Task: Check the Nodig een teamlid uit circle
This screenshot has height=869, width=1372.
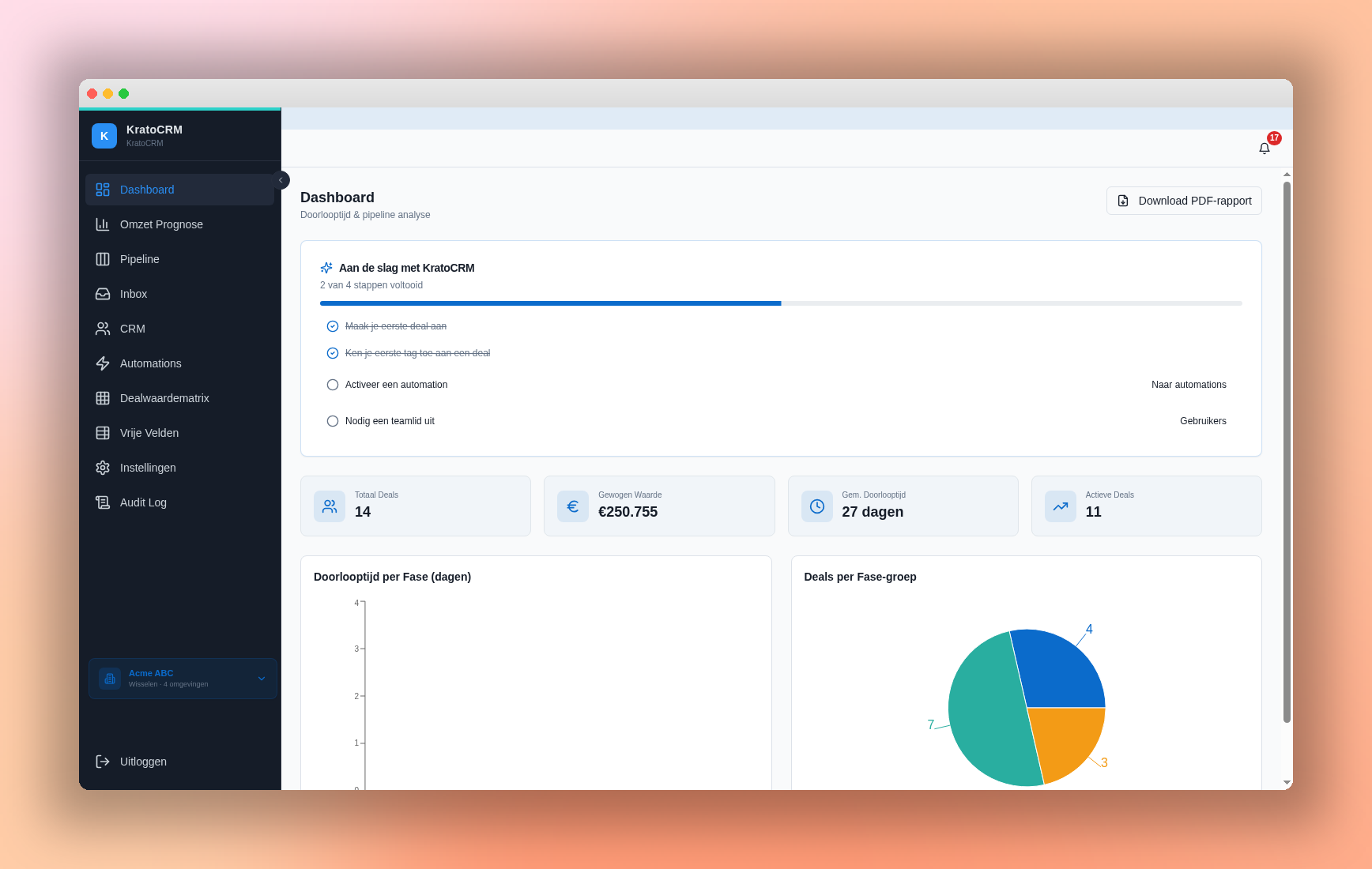Action: [x=333, y=421]
